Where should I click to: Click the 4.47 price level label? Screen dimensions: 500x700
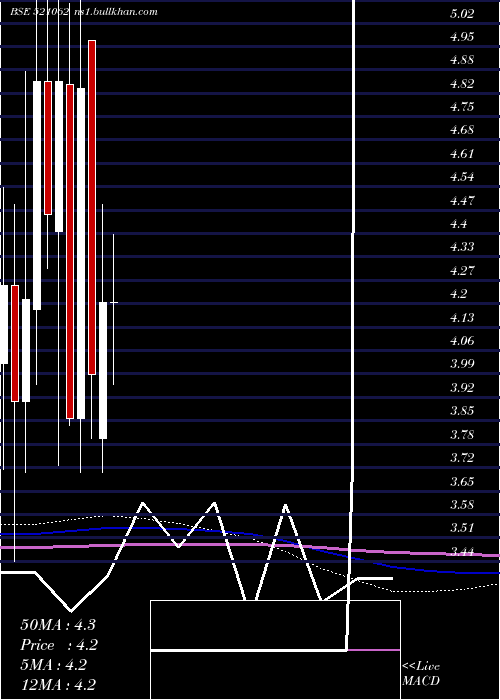coord(462,200)
